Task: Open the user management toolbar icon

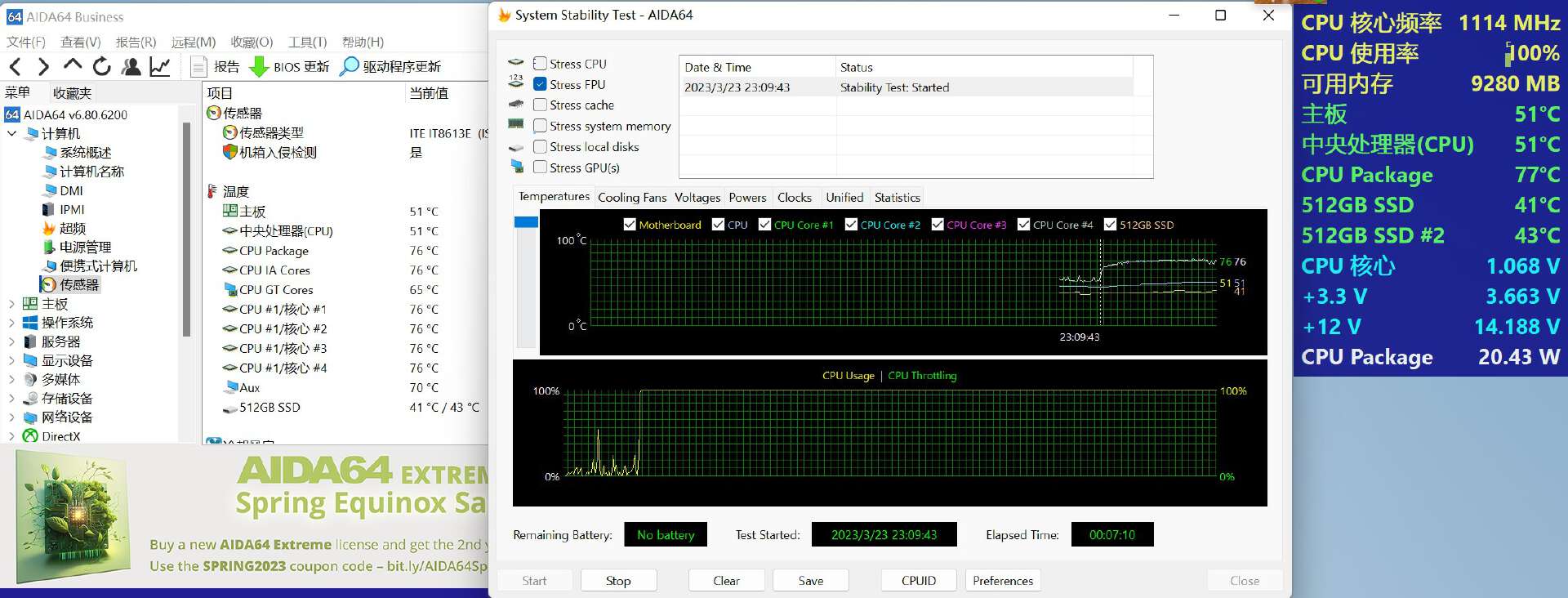Action: pos(131,66)
